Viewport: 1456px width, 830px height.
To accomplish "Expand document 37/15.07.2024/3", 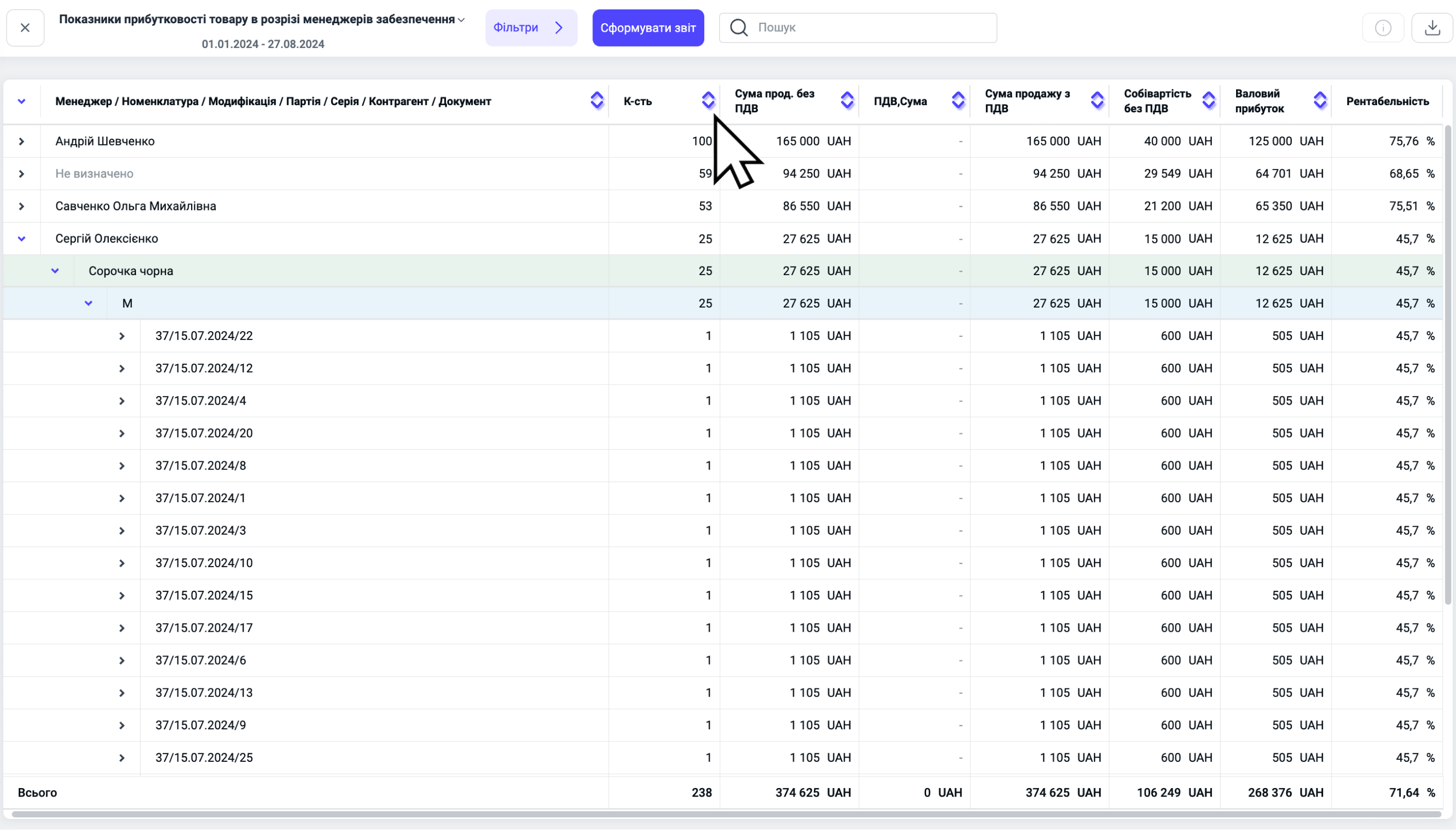I will click(122, 531).
